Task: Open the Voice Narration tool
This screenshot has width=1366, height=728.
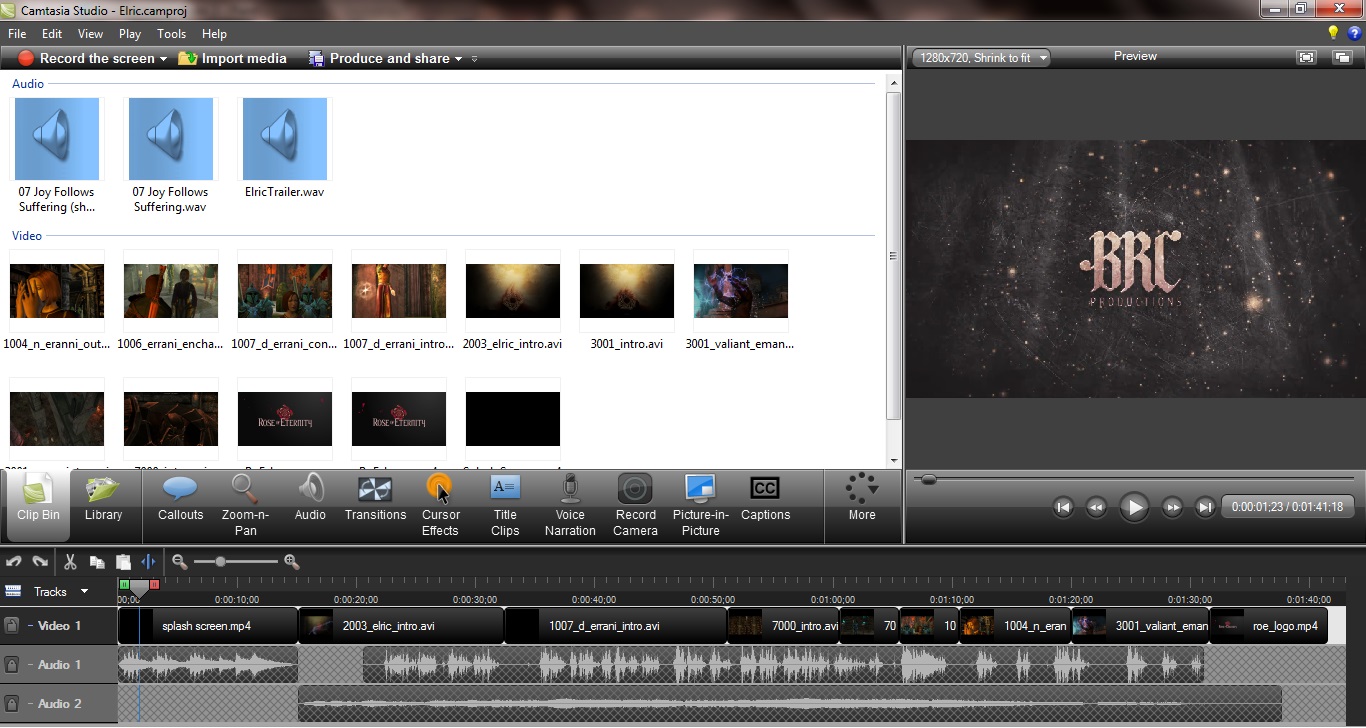Action: (570, 506)
